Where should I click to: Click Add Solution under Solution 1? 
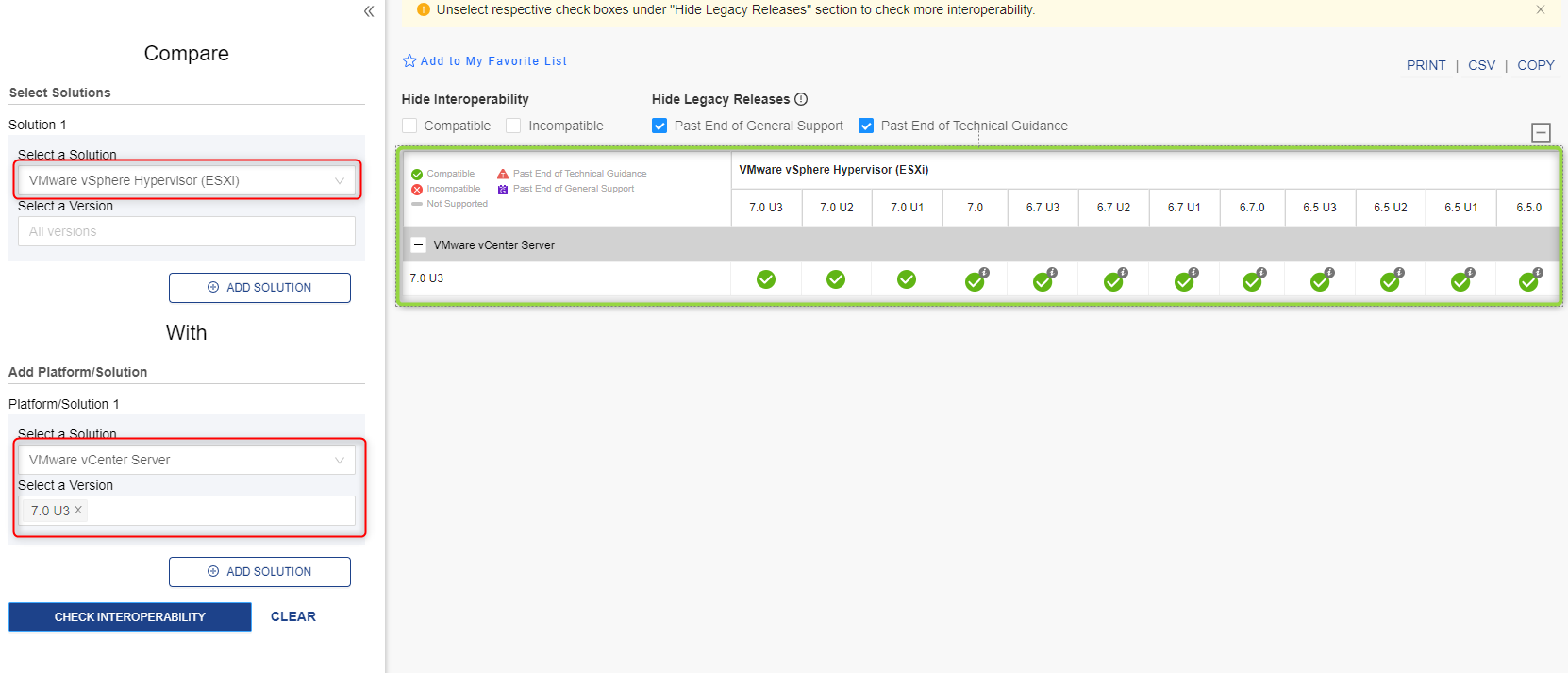pos(259,288)
